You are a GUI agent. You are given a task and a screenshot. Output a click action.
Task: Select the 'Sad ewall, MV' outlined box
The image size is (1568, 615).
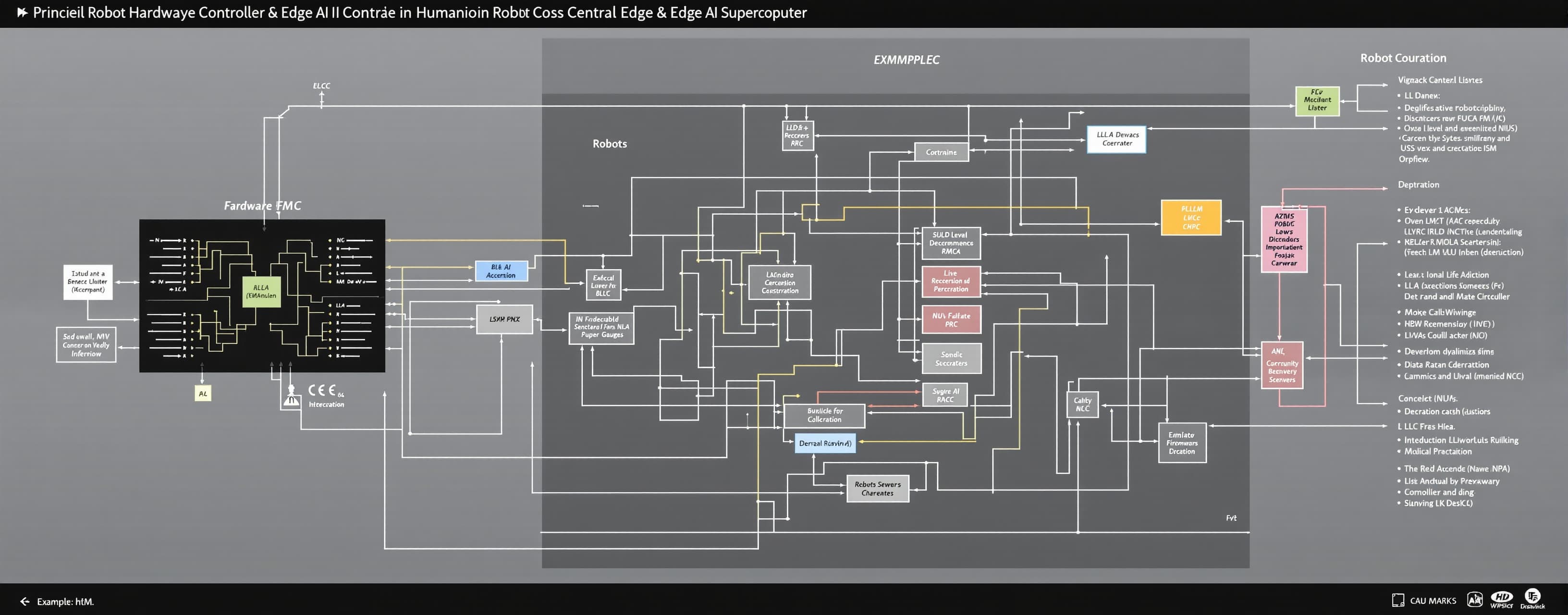pos(86,344)
